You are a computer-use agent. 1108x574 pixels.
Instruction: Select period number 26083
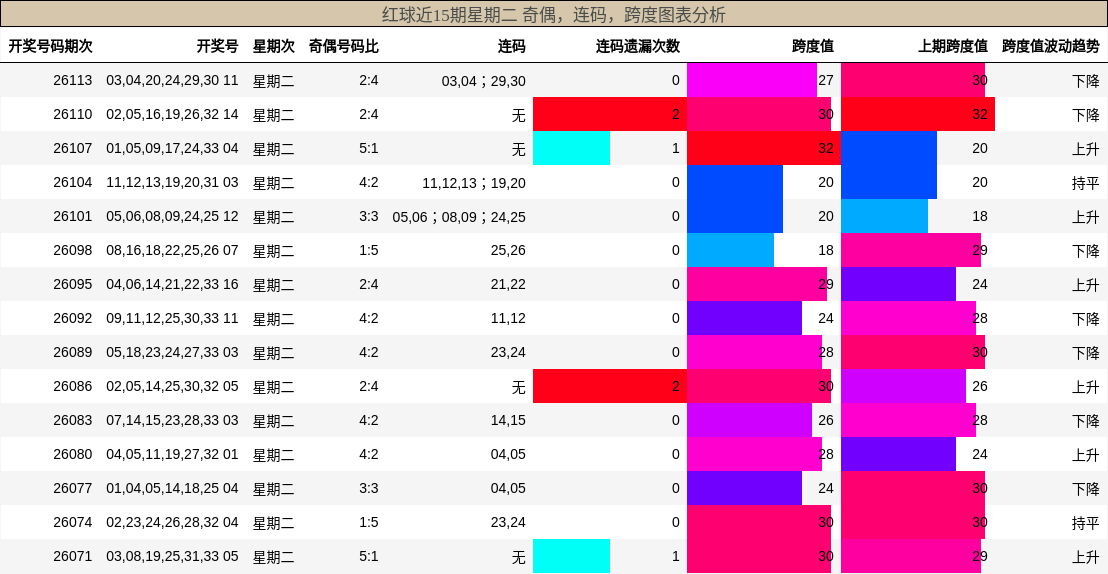point(73,420)
